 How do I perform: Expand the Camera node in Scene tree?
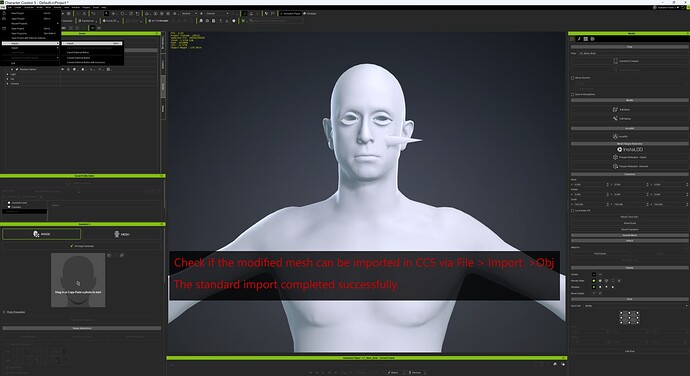[7, 83]
